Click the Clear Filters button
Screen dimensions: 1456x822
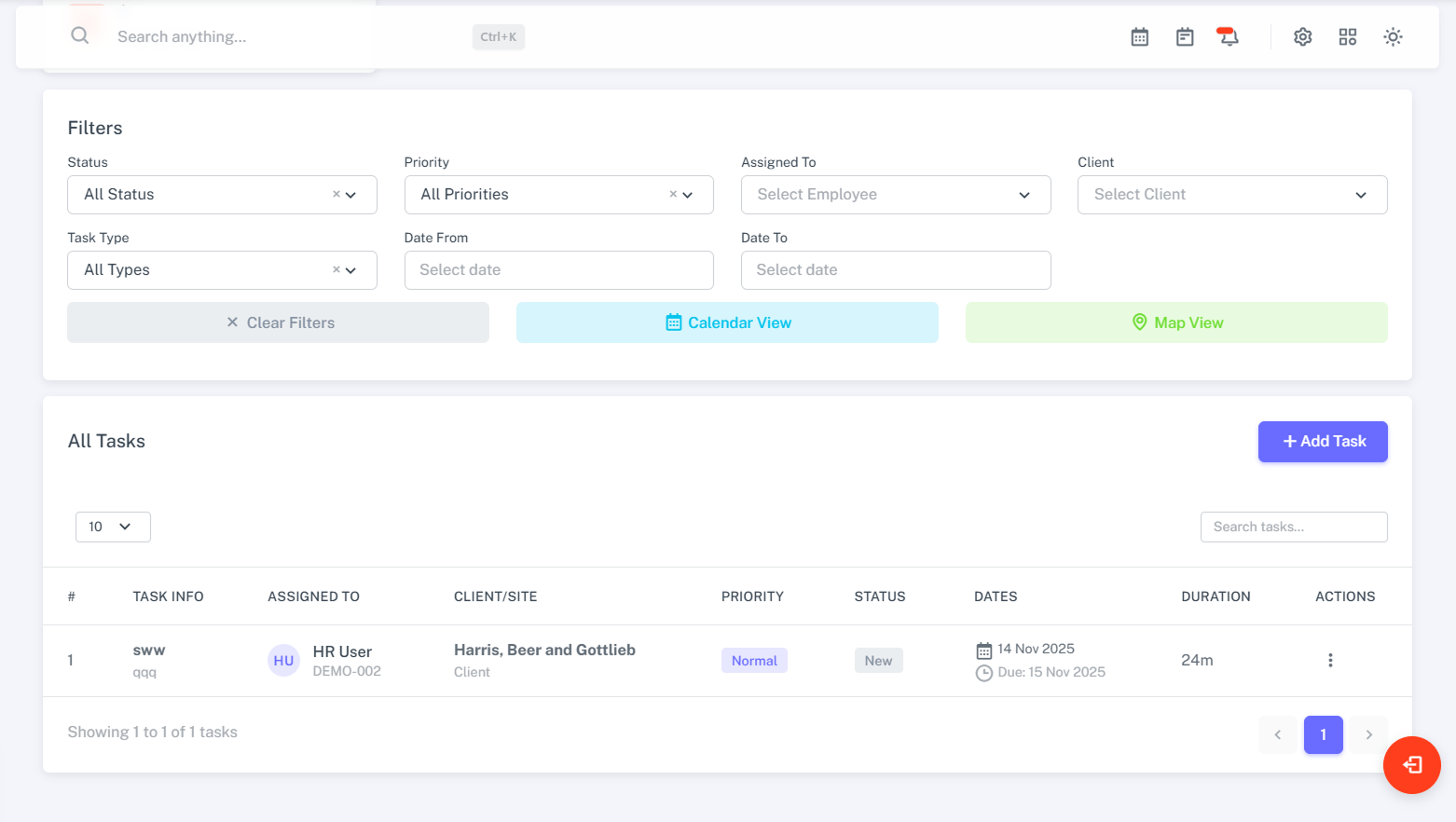pyautogui.click(x=278, y=322)
